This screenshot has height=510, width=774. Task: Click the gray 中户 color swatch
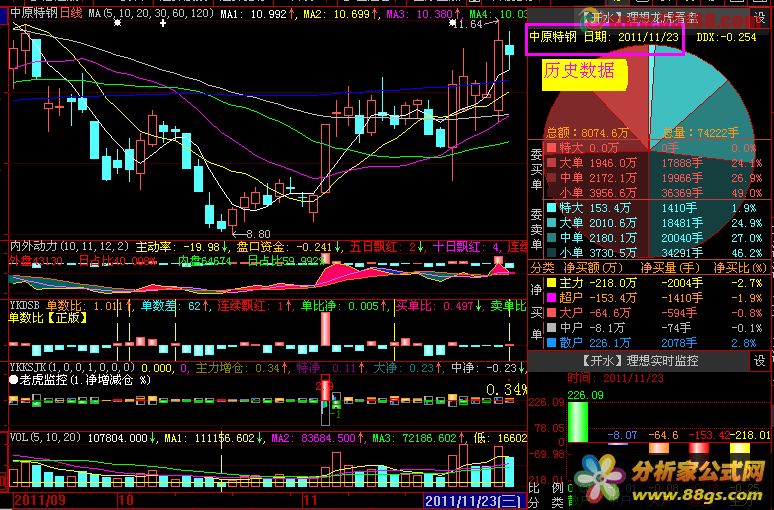[x=551, y=328]
